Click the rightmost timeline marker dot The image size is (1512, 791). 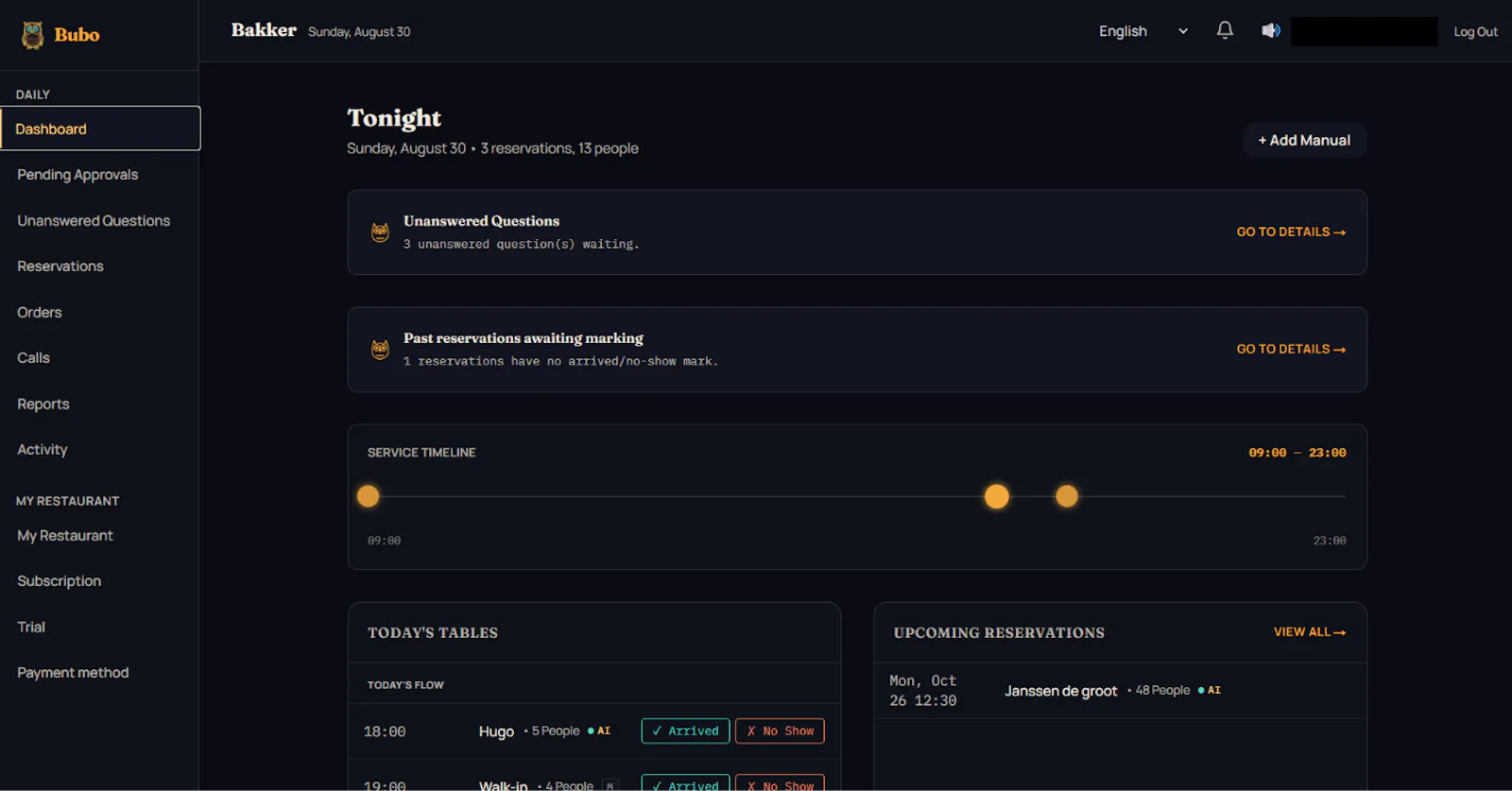[x=1067, y=496]
